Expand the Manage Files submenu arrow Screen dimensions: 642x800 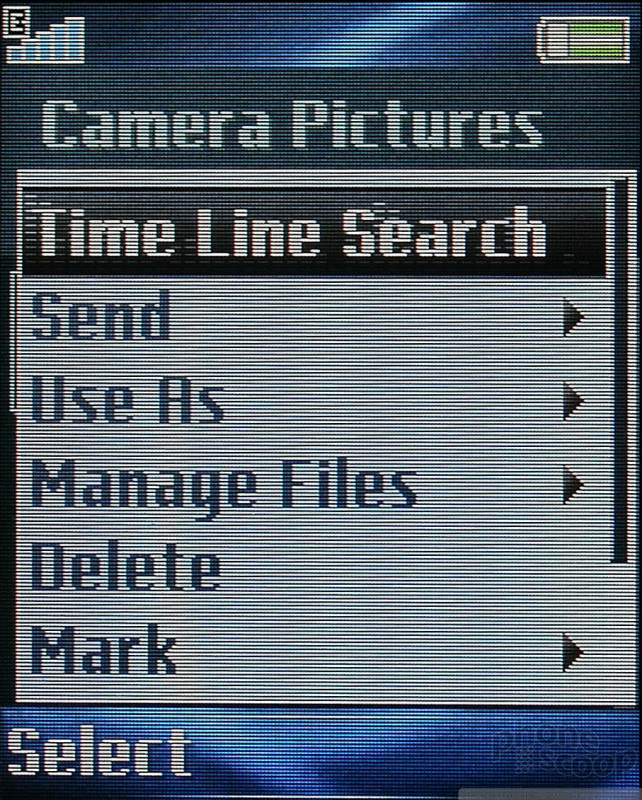coord(574,484)
